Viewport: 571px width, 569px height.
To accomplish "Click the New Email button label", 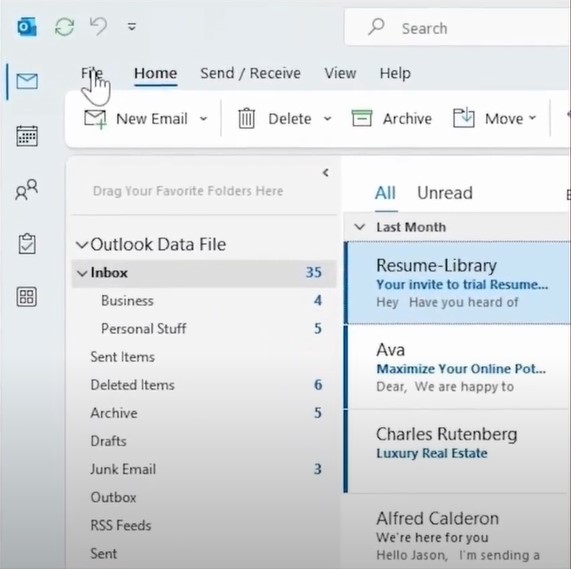I will pos(152,119).
